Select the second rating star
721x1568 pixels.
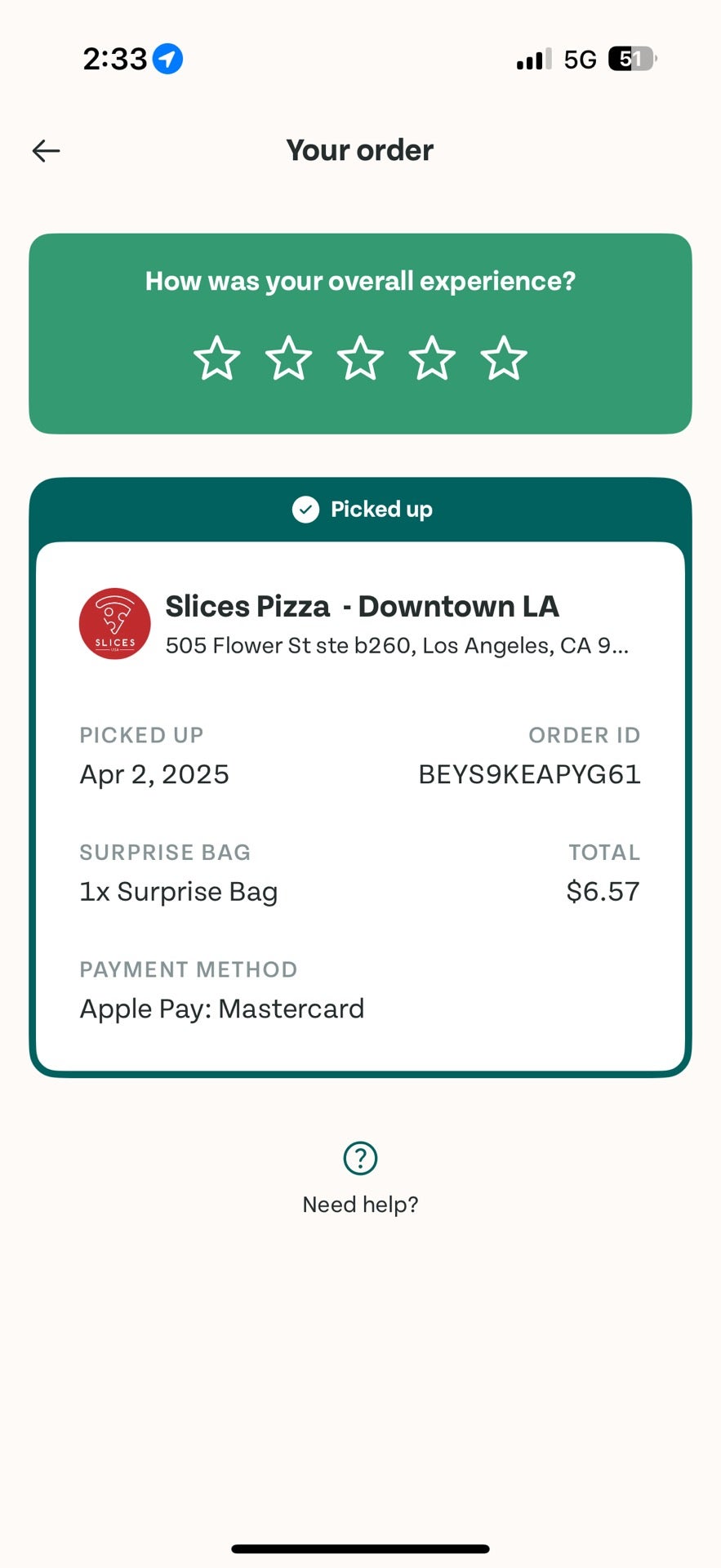pyautogui.click(x=289, y=359)
